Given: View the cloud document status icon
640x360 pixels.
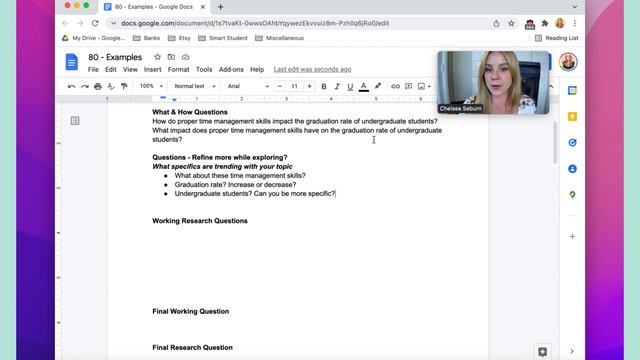Looking at the screenshot, I should pos(185,57).
